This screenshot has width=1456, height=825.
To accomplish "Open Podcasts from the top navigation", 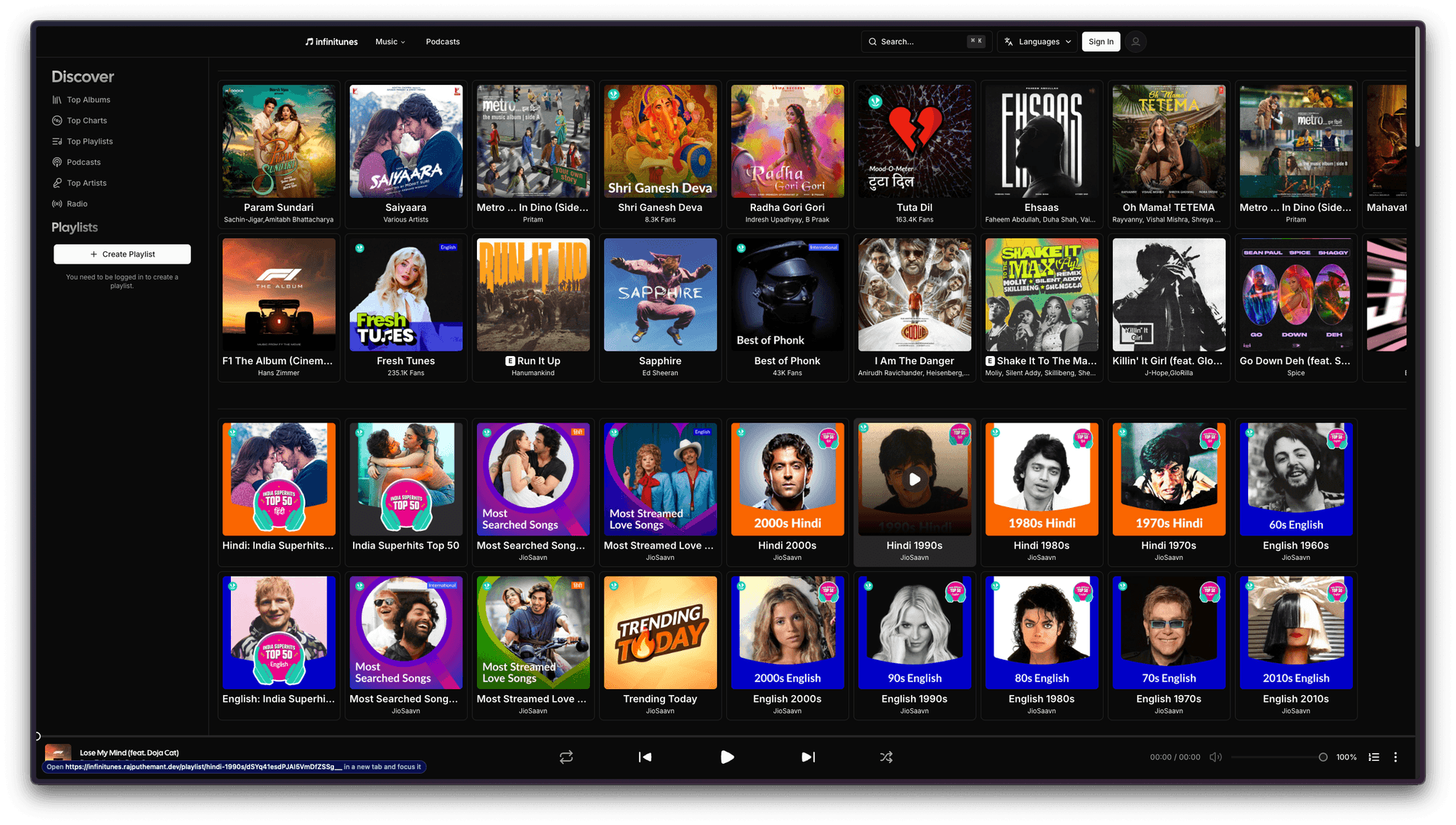I will pos(443,42).
